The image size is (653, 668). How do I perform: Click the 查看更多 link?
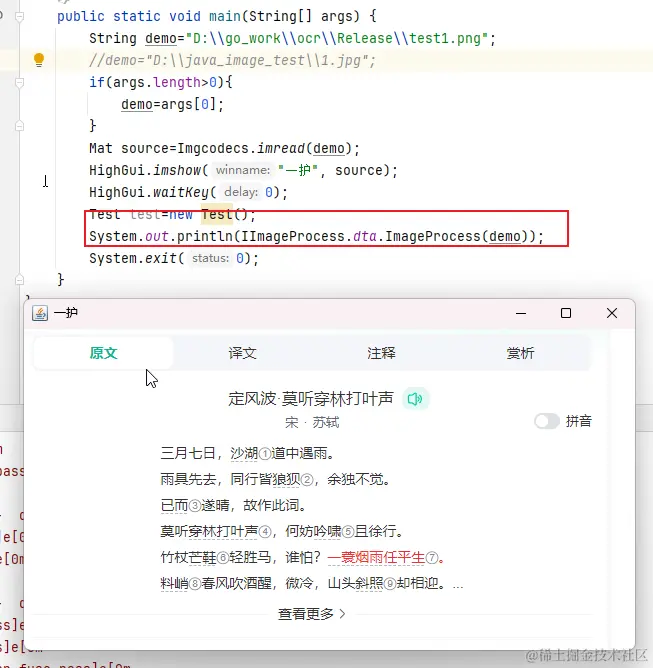(x=311, y=614)
